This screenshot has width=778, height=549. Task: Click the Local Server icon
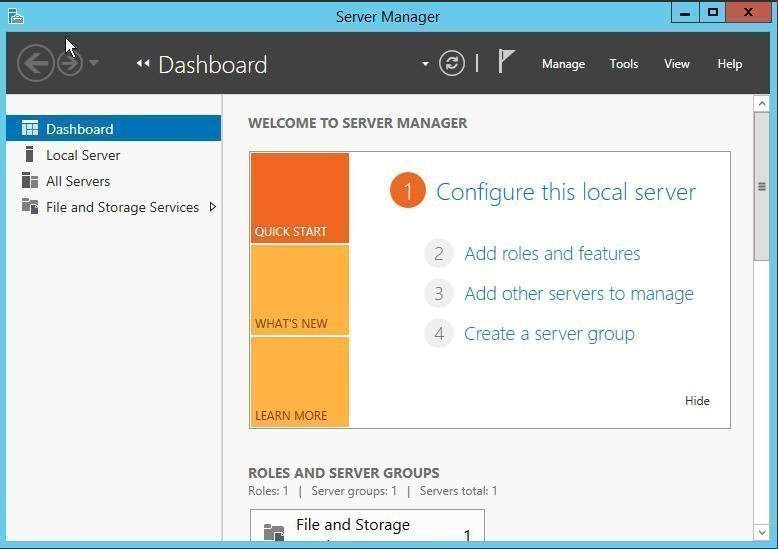(30, 155)
